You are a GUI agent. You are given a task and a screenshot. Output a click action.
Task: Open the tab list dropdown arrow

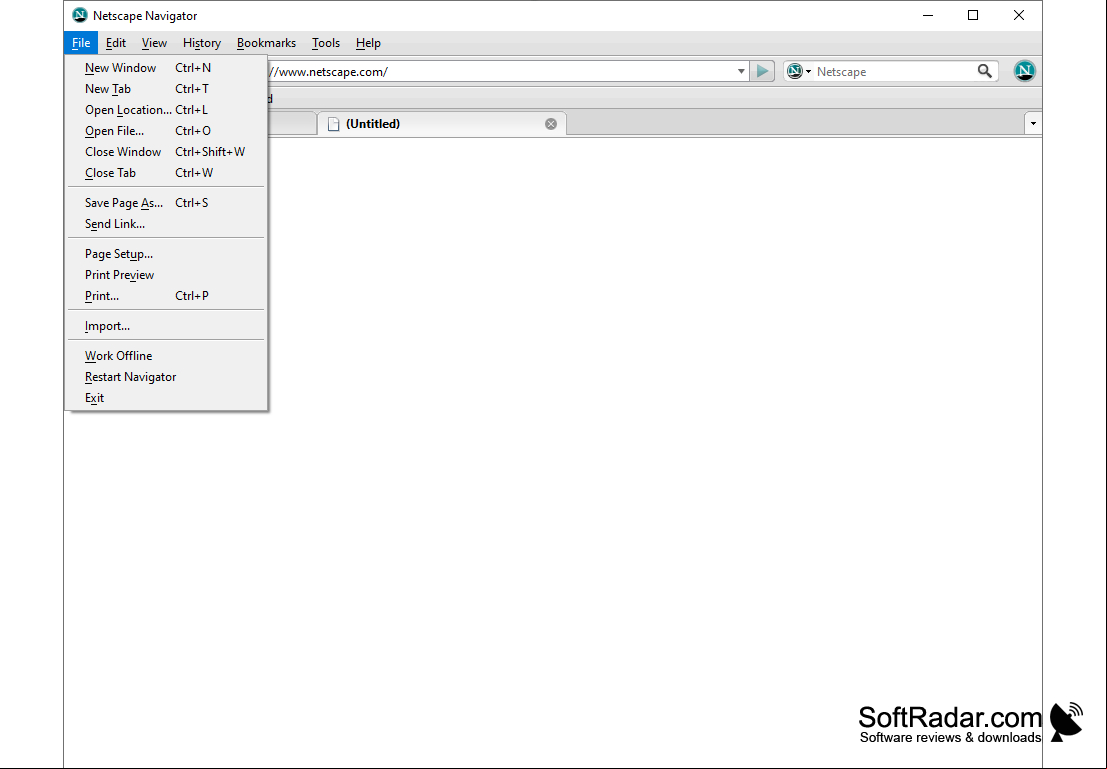coord(1033,124)
